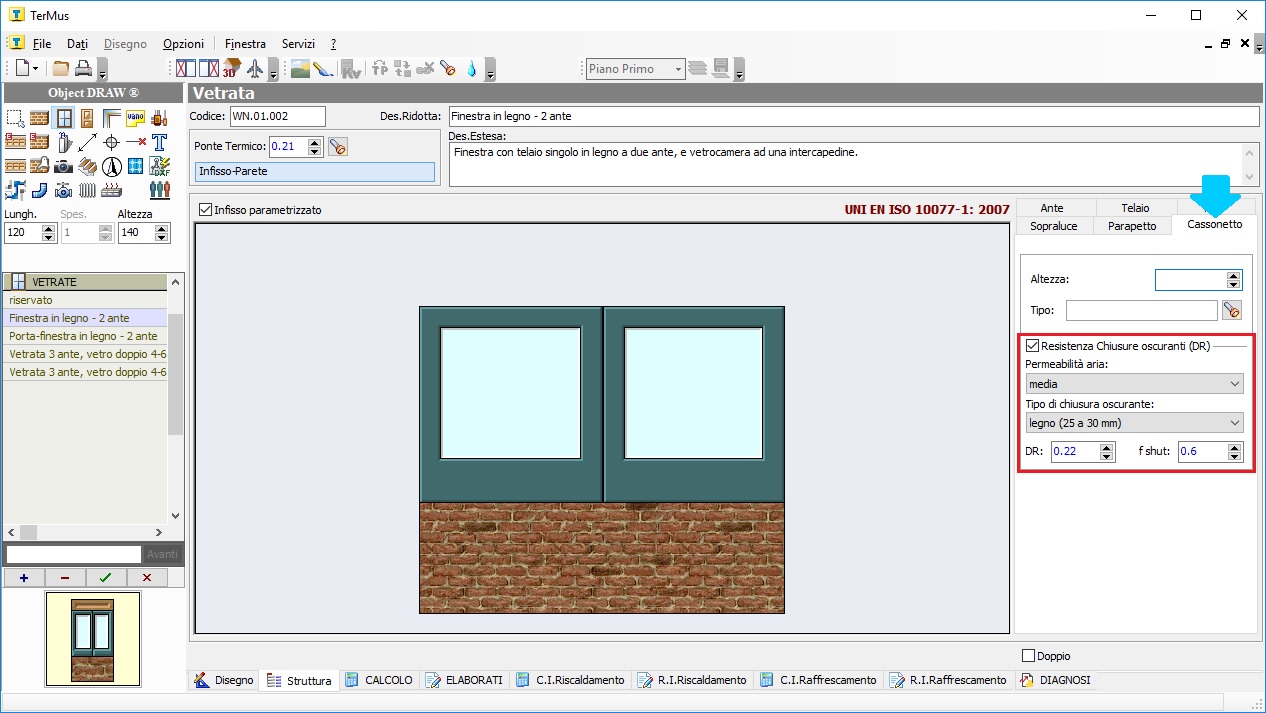Screen dimensions: 1266x713
Task: Choose the staircase tool icon
Action: pyautogui.click(x=88, y=166)
